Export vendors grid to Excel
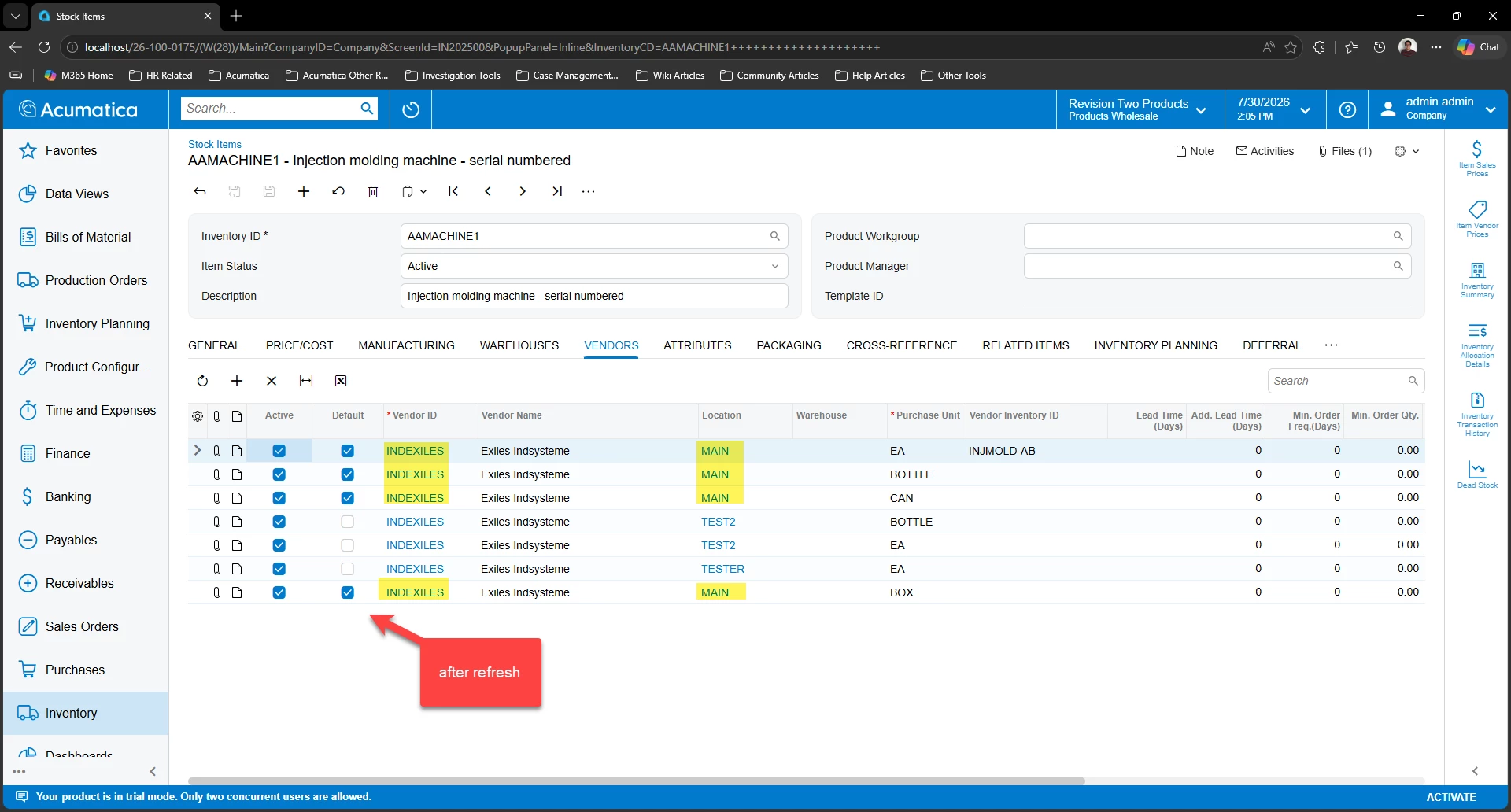Screen dimensions: 1511x812 coord(341,381)
